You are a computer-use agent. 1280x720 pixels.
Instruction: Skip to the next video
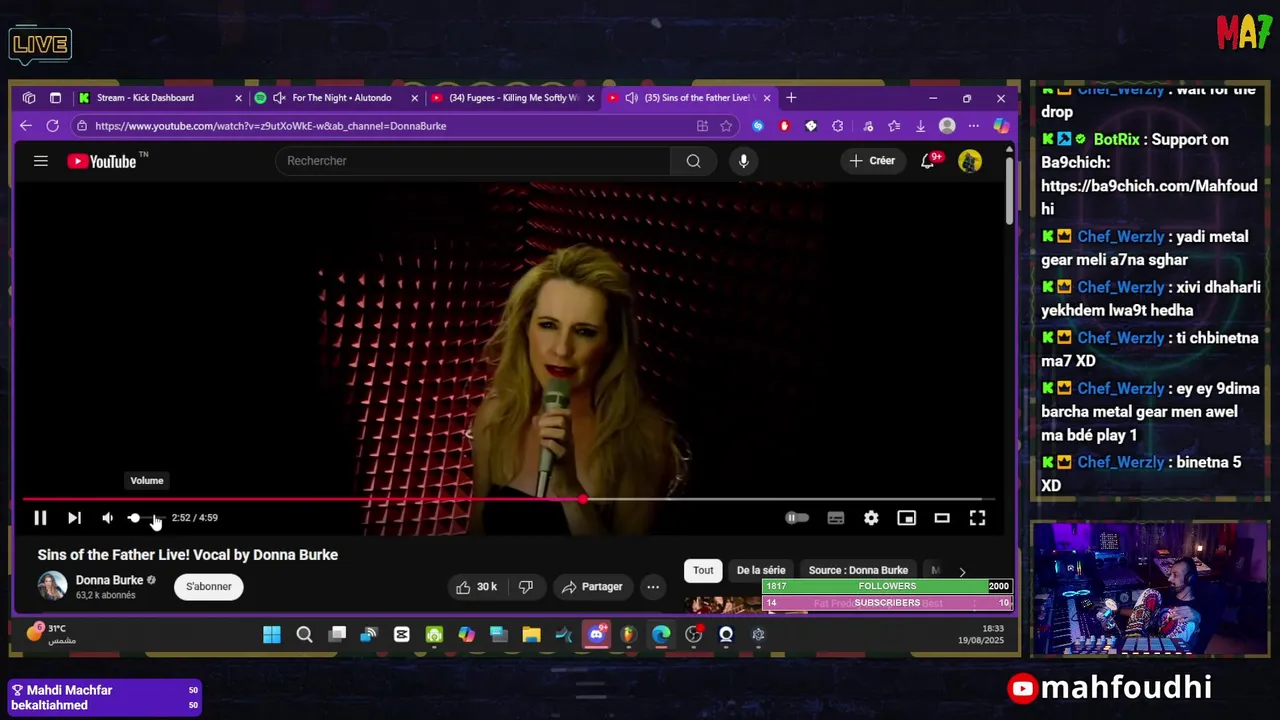[x=74, y=518]
